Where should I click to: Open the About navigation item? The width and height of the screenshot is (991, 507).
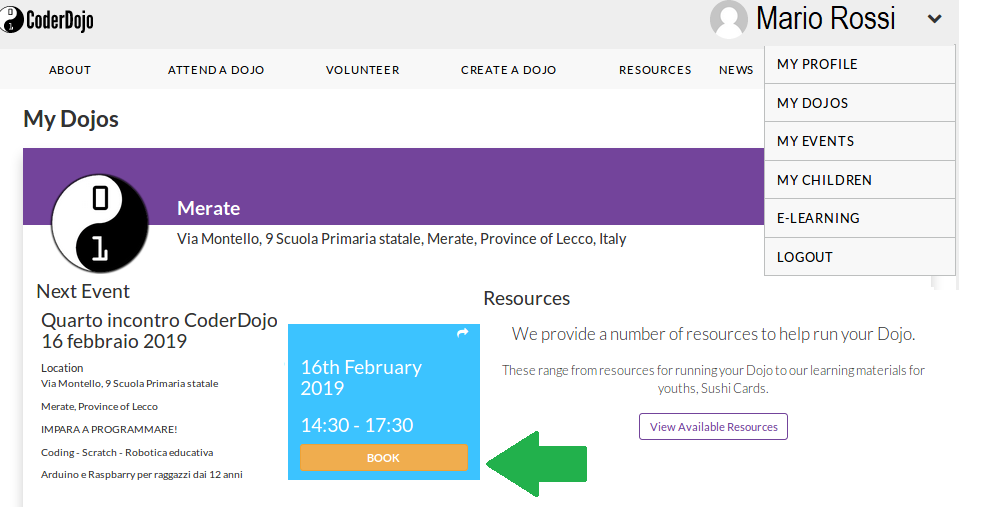[x=70, y=70]
